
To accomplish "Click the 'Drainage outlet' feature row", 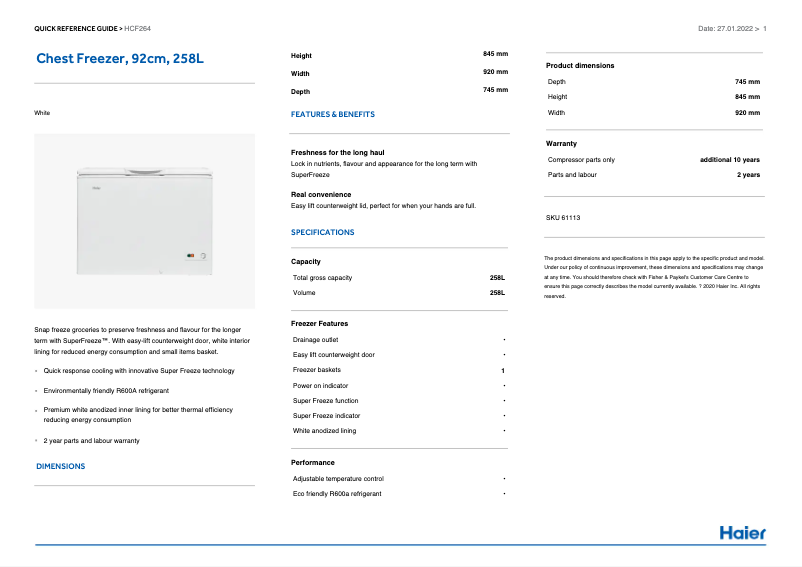I will pos(316,339).
